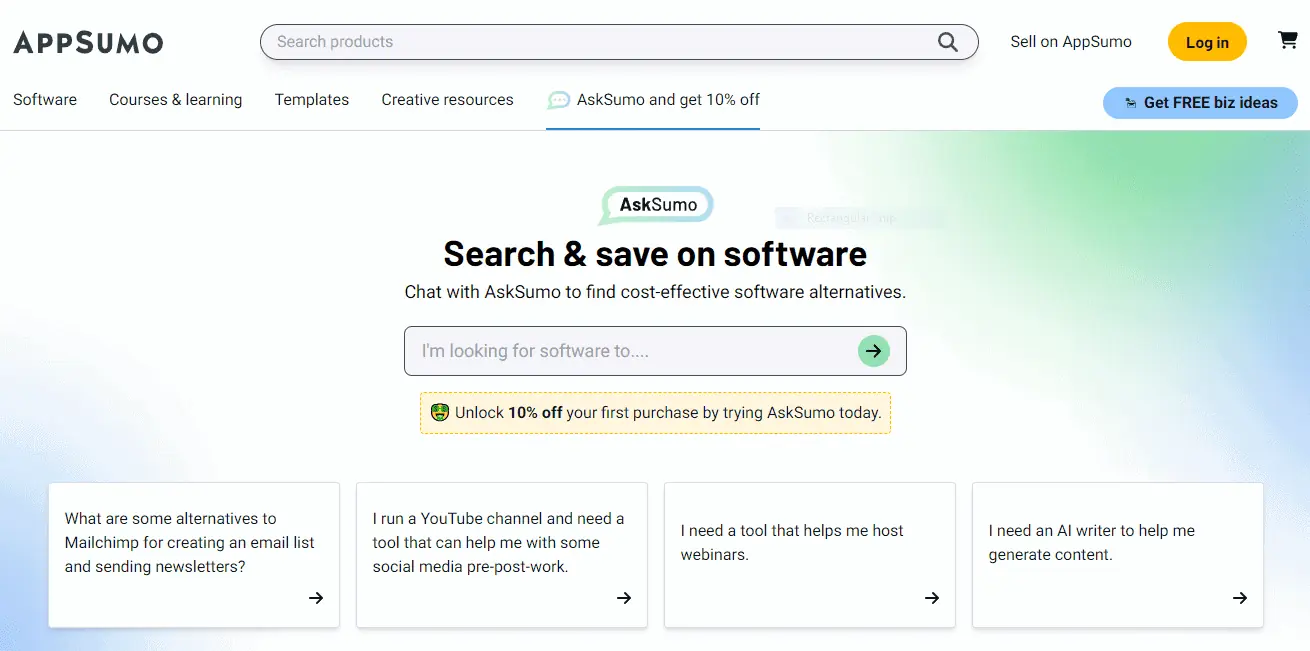Click arrow on host webinars card
Image resolution: width=1310 pixels, height=651 pixels.
click(x=932, y=598)
